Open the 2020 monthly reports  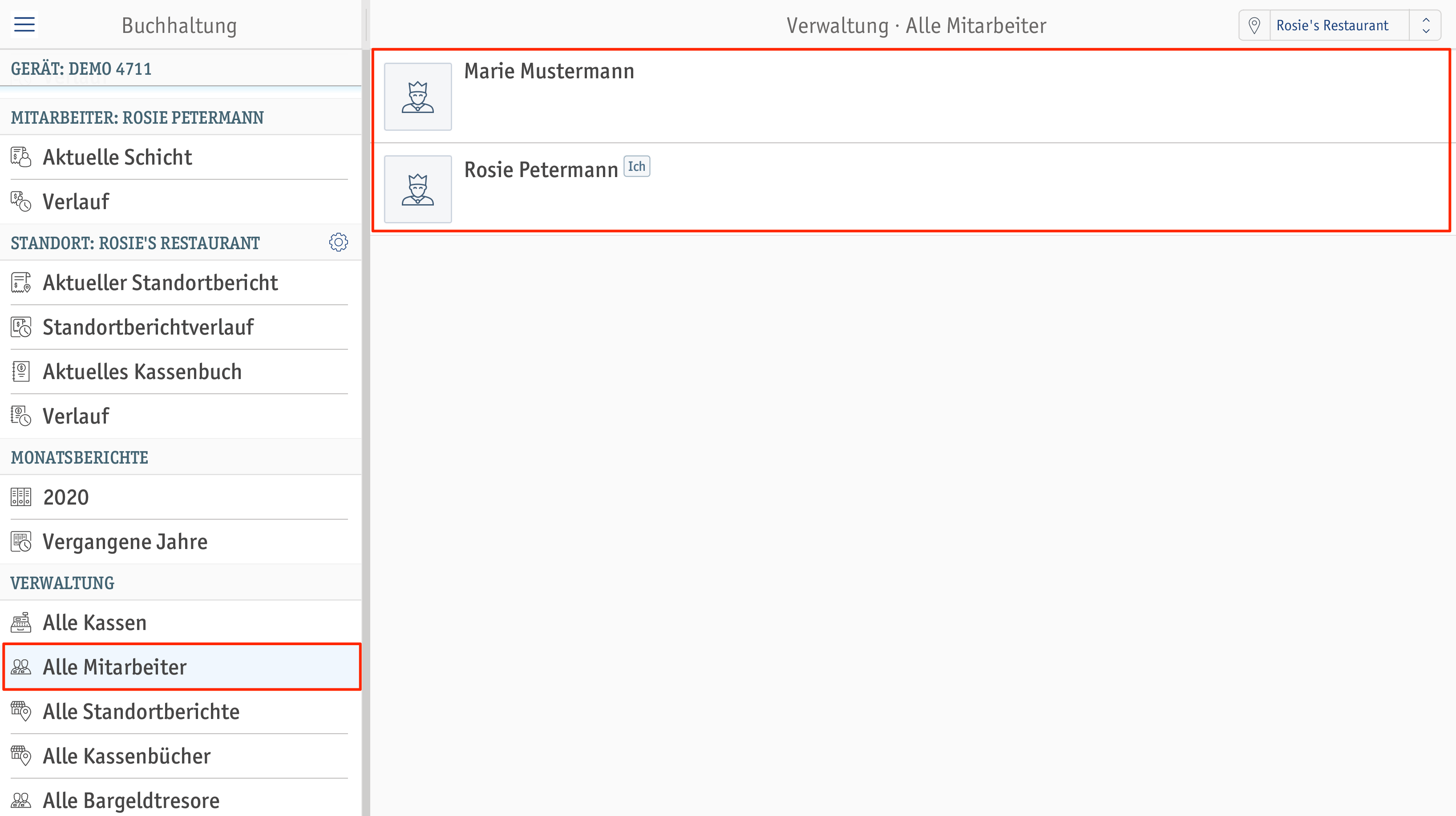(180, 497)
